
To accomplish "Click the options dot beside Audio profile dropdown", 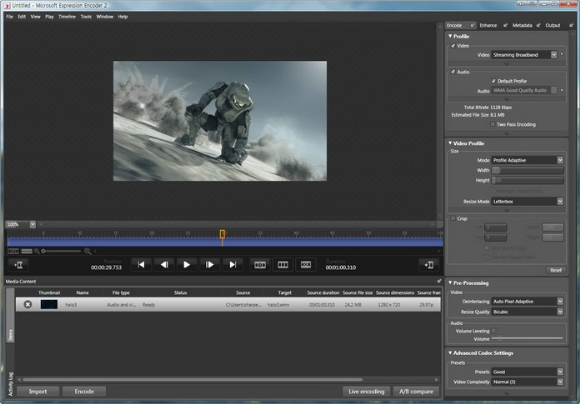I will pyautogui.click(x=562, y=90).
